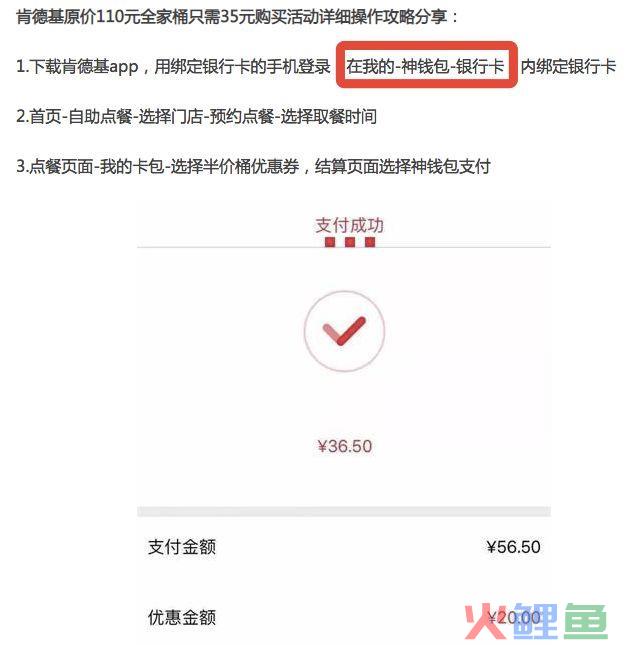The height and width of the screenshot is (645, 632).
Task: Click the 结算页面选择神钱包支付 phrase
Action: [x=402, y=167]
